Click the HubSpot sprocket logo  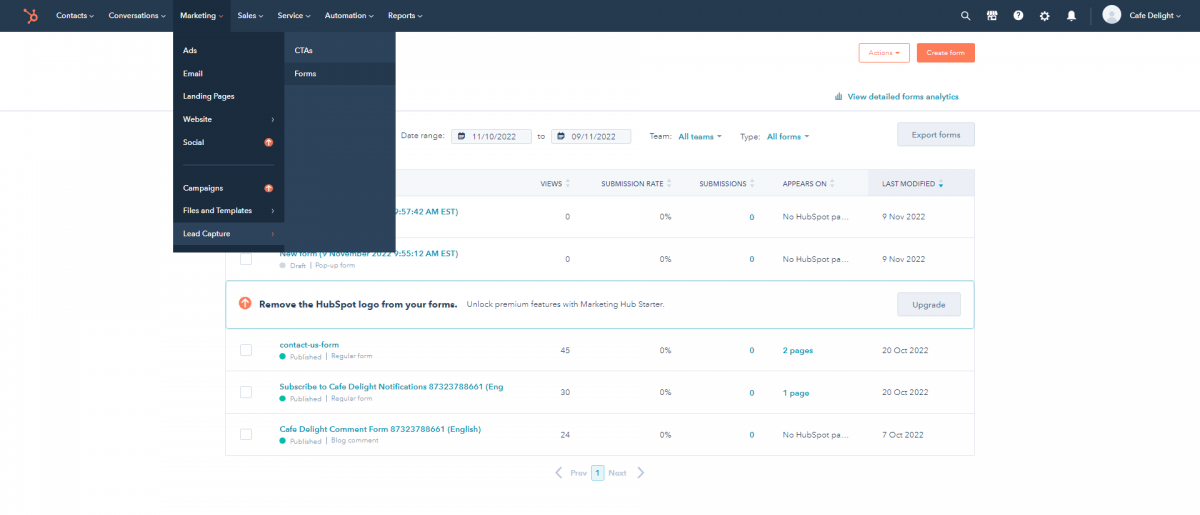tap(31, 16)
